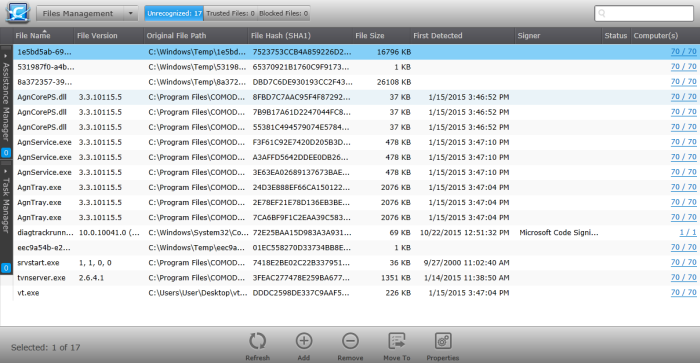This screenshot has width=700, height=363.
Task: Click 1/14/2015 11:38:50 AM date cell
Action: pyautogui.click(x=466, y=278)
